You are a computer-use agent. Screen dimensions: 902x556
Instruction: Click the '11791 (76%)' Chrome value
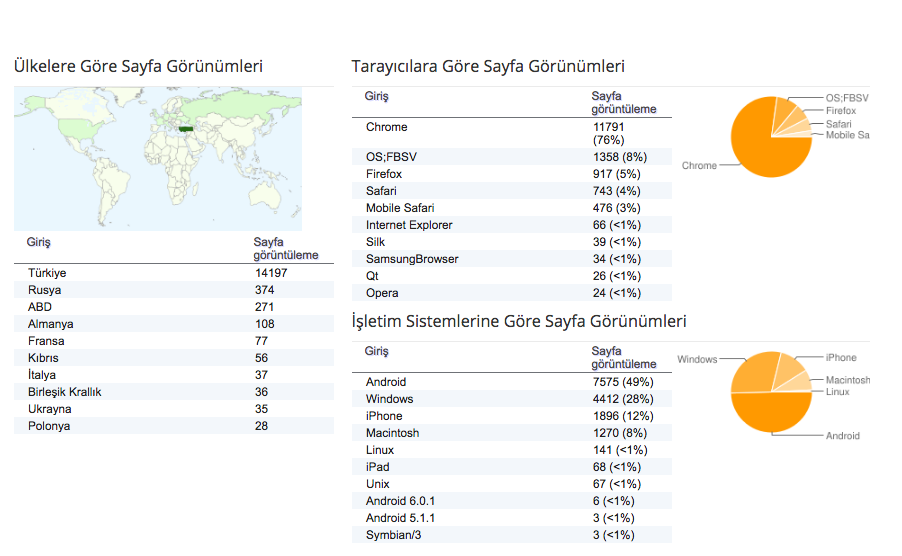tap(609, 133)
